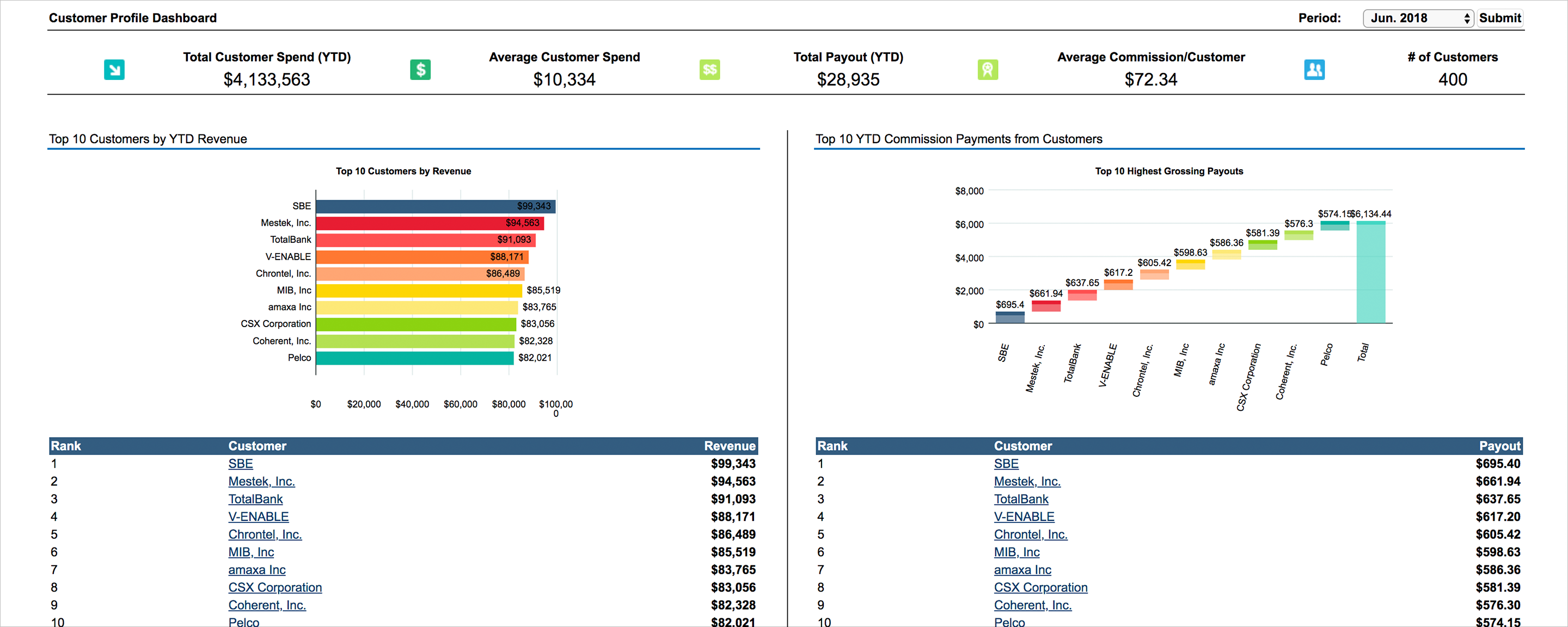Viewport: 1568px width, 627px height.
Task: Open Coherent, Inc. link in Revenue table
Action: click(x=267, y=605)
